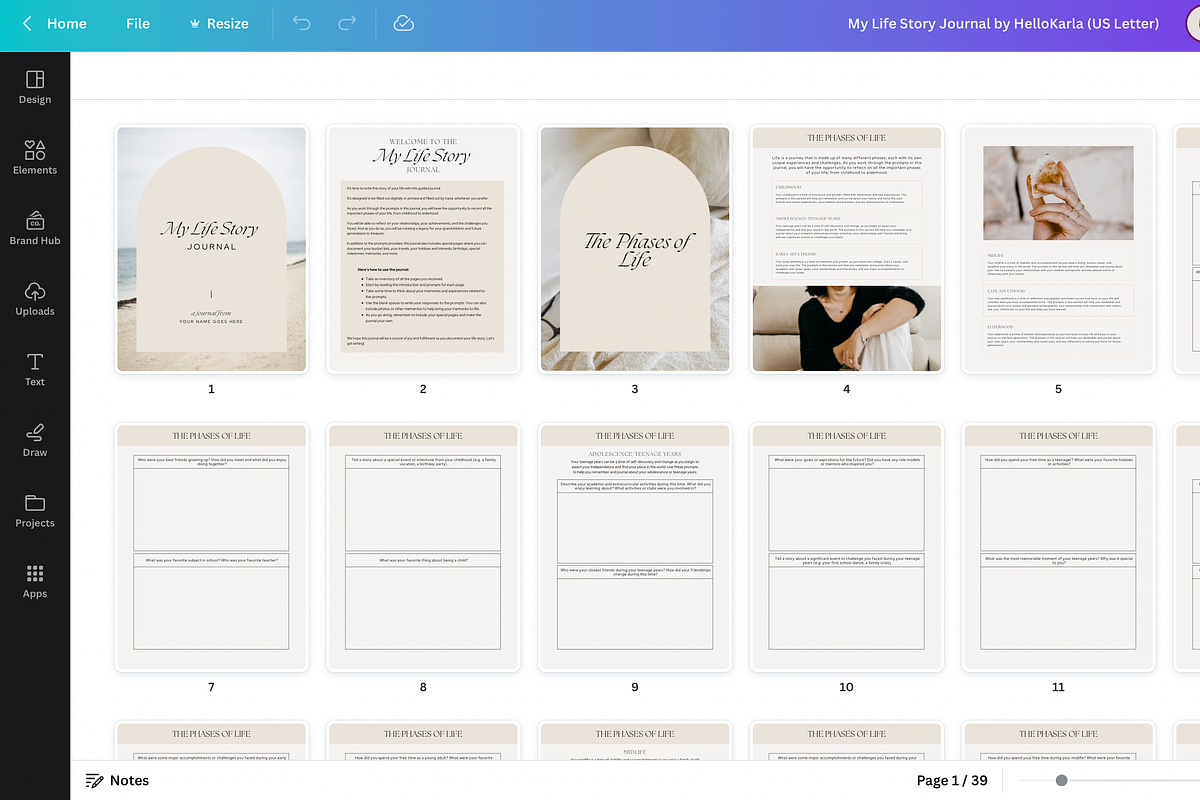Open the Notes panel
1200x800 pixels.
tap(117, 780)
